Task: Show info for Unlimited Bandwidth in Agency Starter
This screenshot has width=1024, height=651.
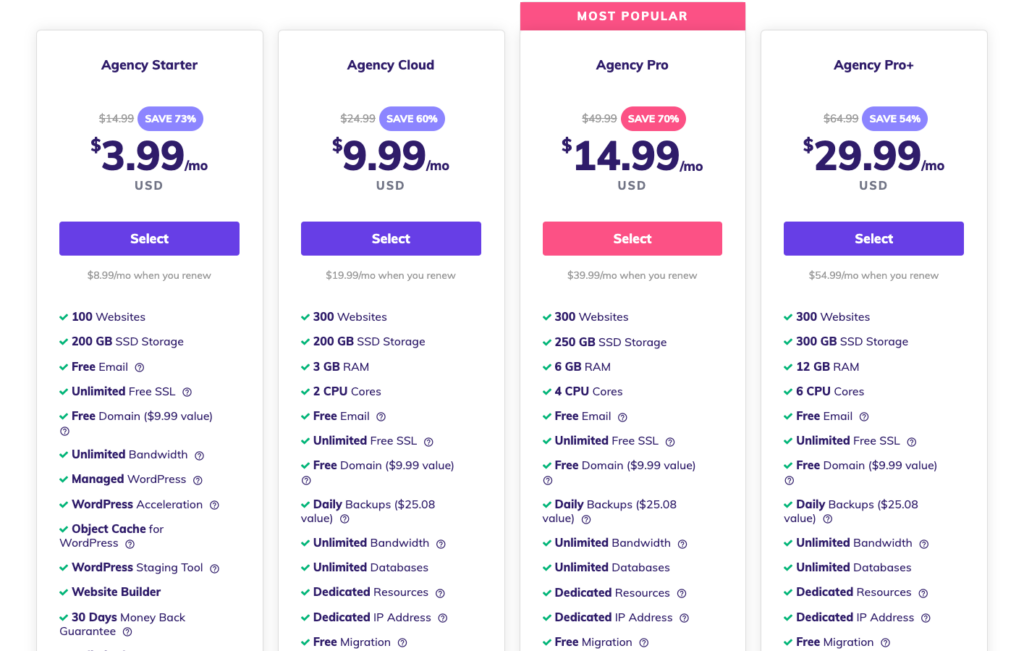Action: pyautogui.click(x=199, y=455)
